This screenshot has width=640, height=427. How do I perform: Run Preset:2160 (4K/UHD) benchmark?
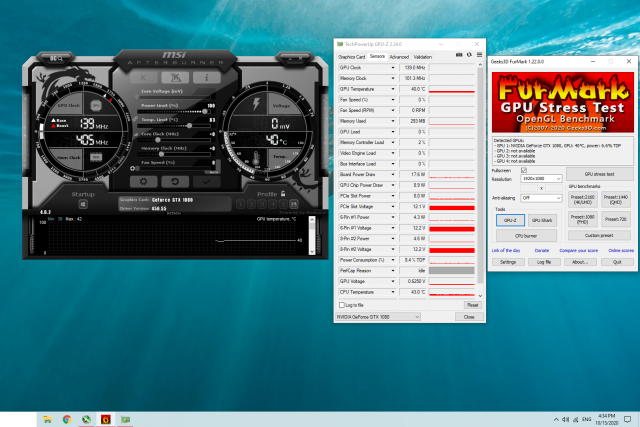[582, 200]
